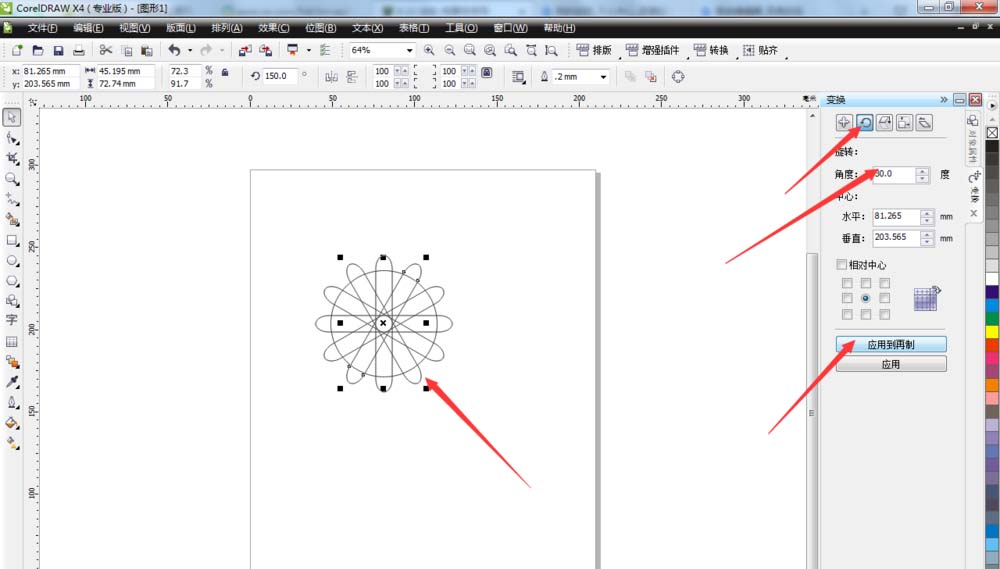The width and height of the screenshot is (1000, 569).
Task: Select the Ellipse tool in the toolbox
Action: pyautogui.click(x=11, y=261)
